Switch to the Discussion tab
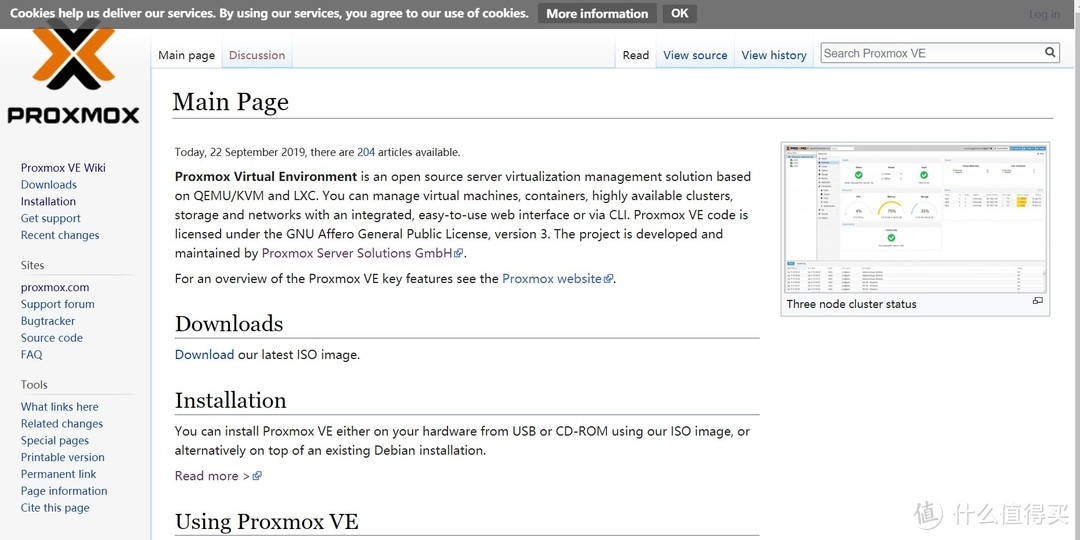 (257, 55)
